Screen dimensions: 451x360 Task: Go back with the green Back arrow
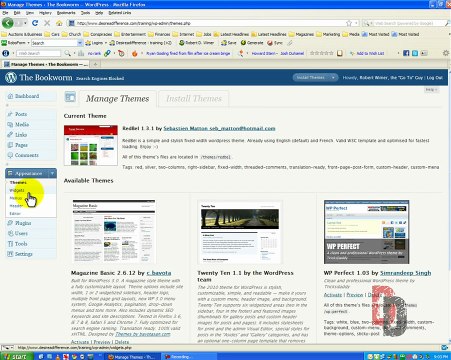coord(8,23)
